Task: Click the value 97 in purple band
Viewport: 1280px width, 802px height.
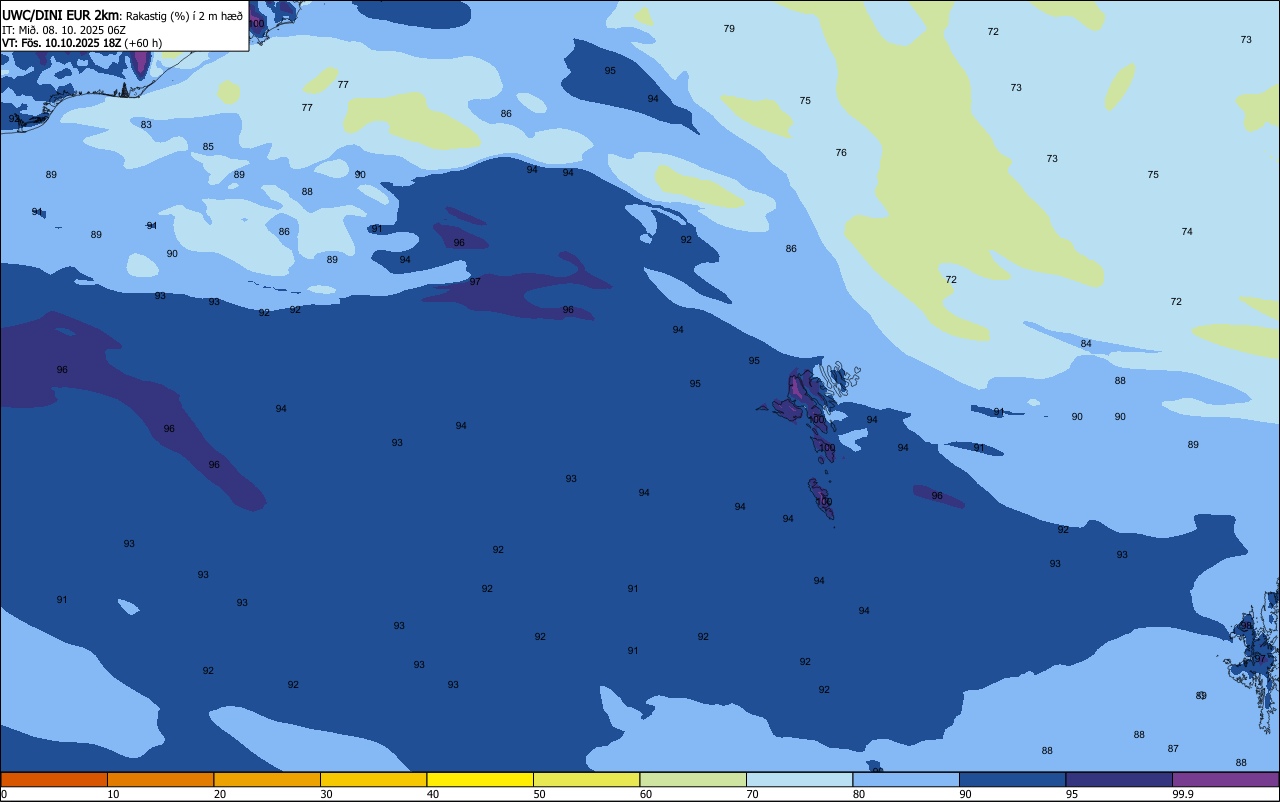Action: (x=475, y=282)
